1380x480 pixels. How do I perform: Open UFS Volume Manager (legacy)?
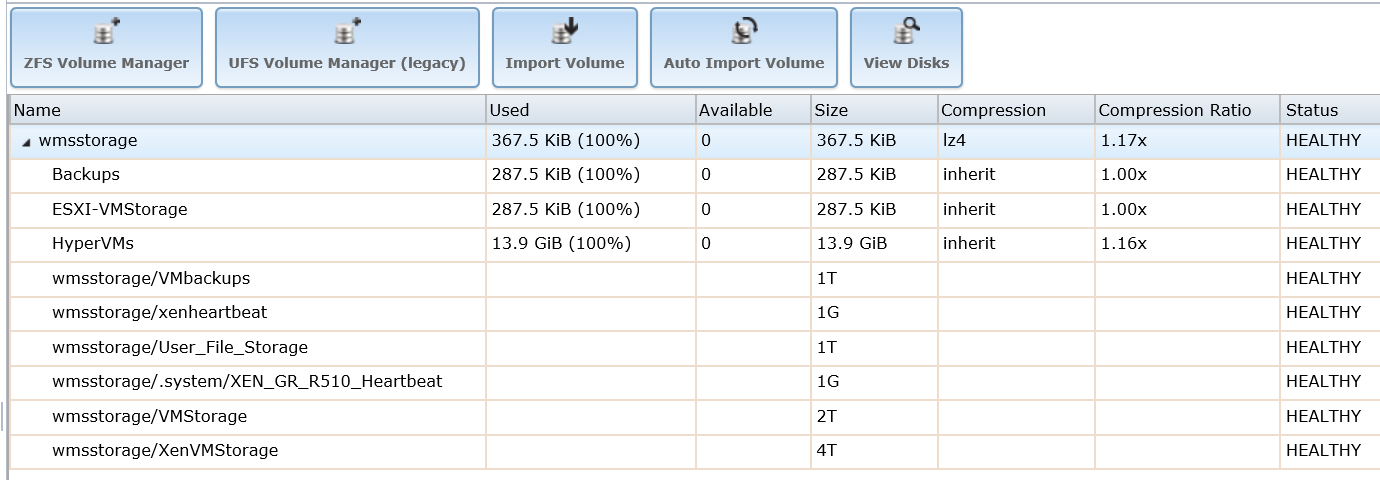(347, 48)
